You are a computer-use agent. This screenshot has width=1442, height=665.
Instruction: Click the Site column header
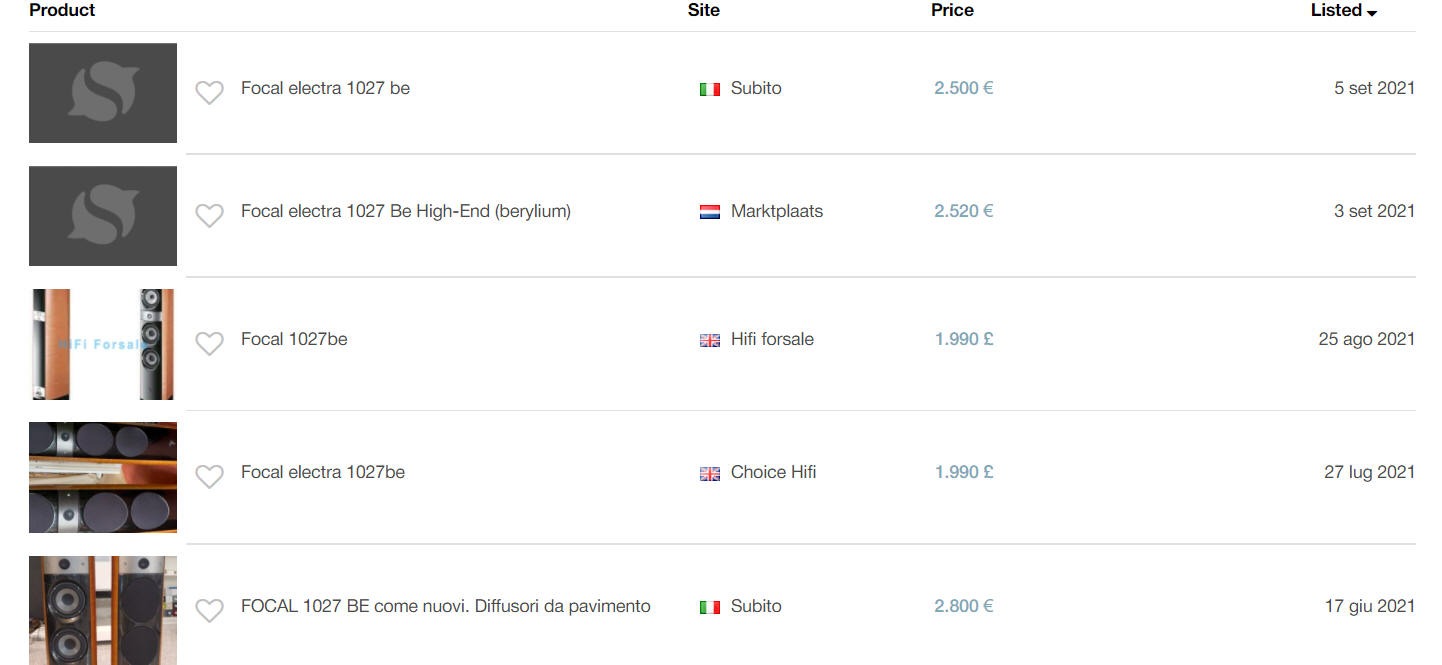pyautogui.click(x=703, y=10)
